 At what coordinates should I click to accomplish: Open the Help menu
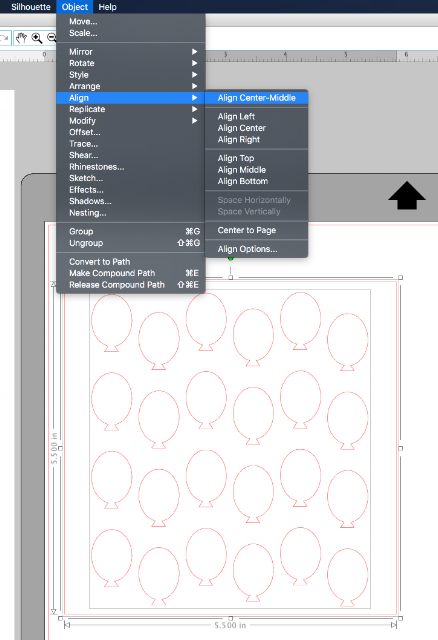(107, 7)
